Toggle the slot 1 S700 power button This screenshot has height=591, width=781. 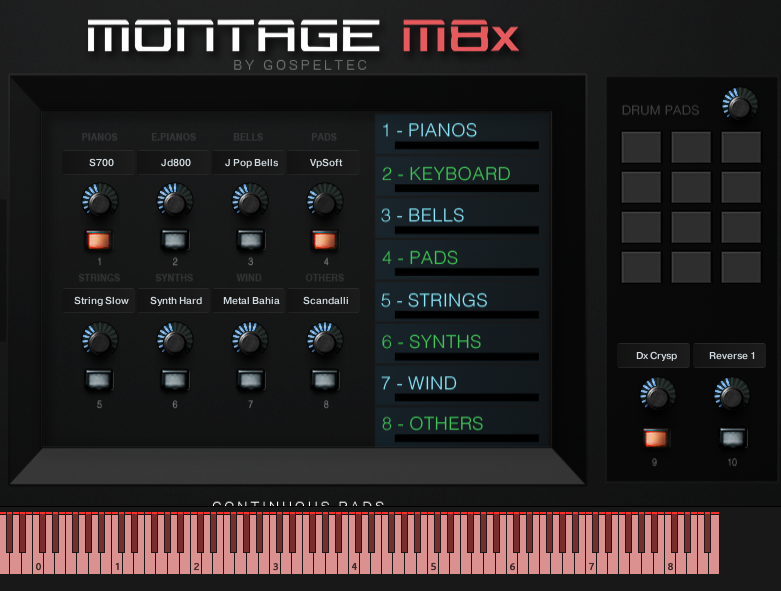click(x=99, y=240)
